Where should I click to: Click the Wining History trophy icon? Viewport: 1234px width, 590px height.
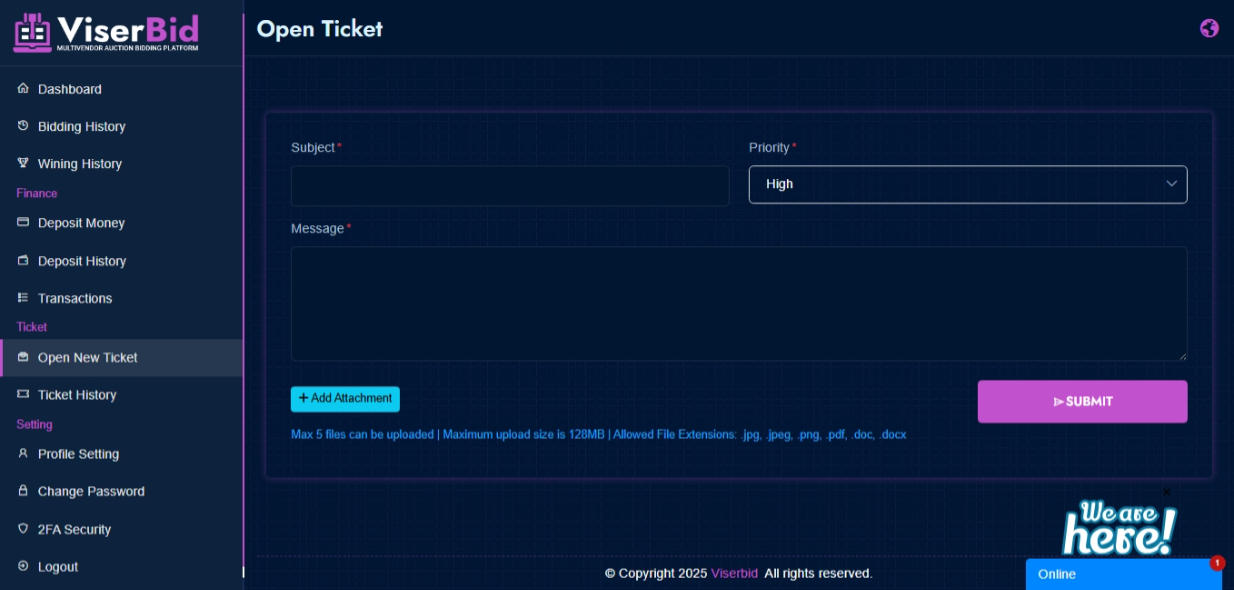pos(23,163)
